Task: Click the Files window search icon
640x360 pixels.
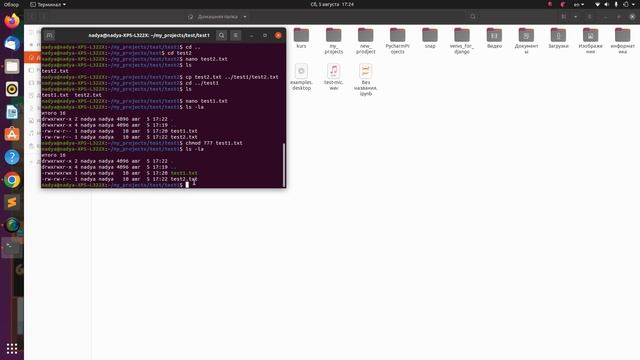Action: (x=473, y=17)
